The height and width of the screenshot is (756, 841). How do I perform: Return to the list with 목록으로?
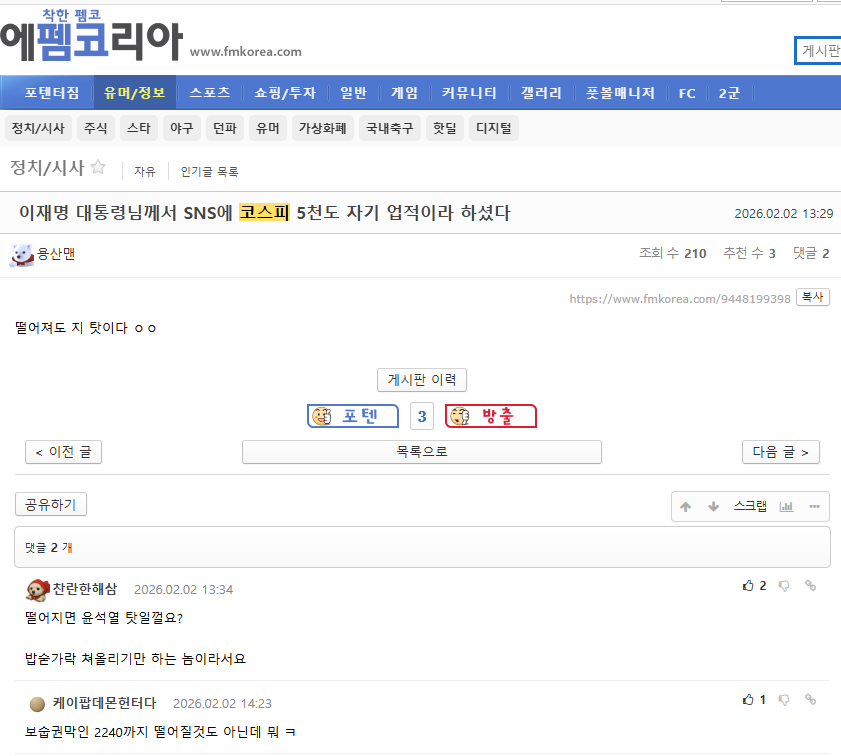click(422, 452)
